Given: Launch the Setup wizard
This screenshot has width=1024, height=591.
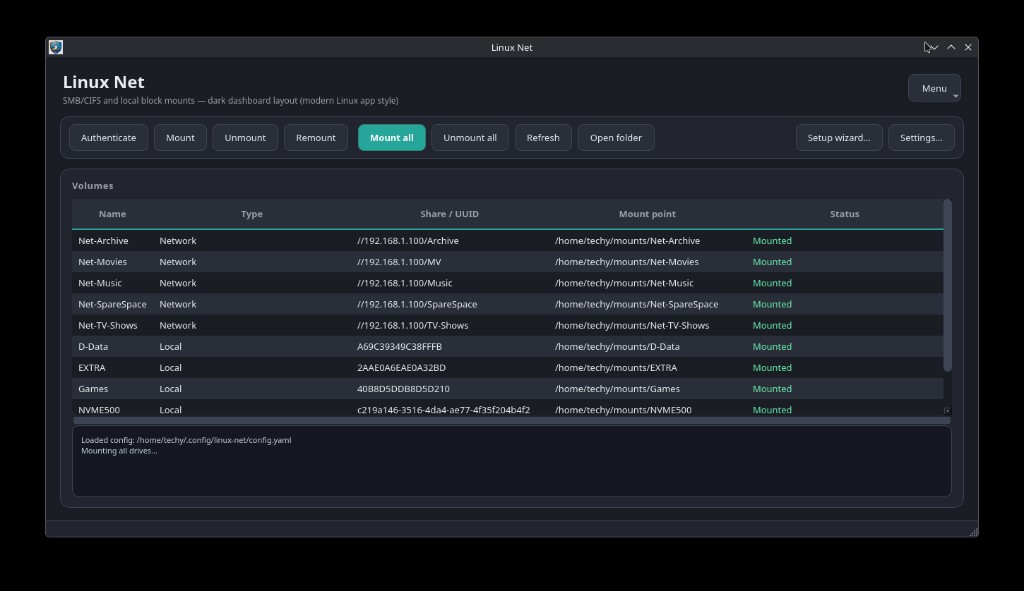Looking at the screenshot, I should coord(838,138).
